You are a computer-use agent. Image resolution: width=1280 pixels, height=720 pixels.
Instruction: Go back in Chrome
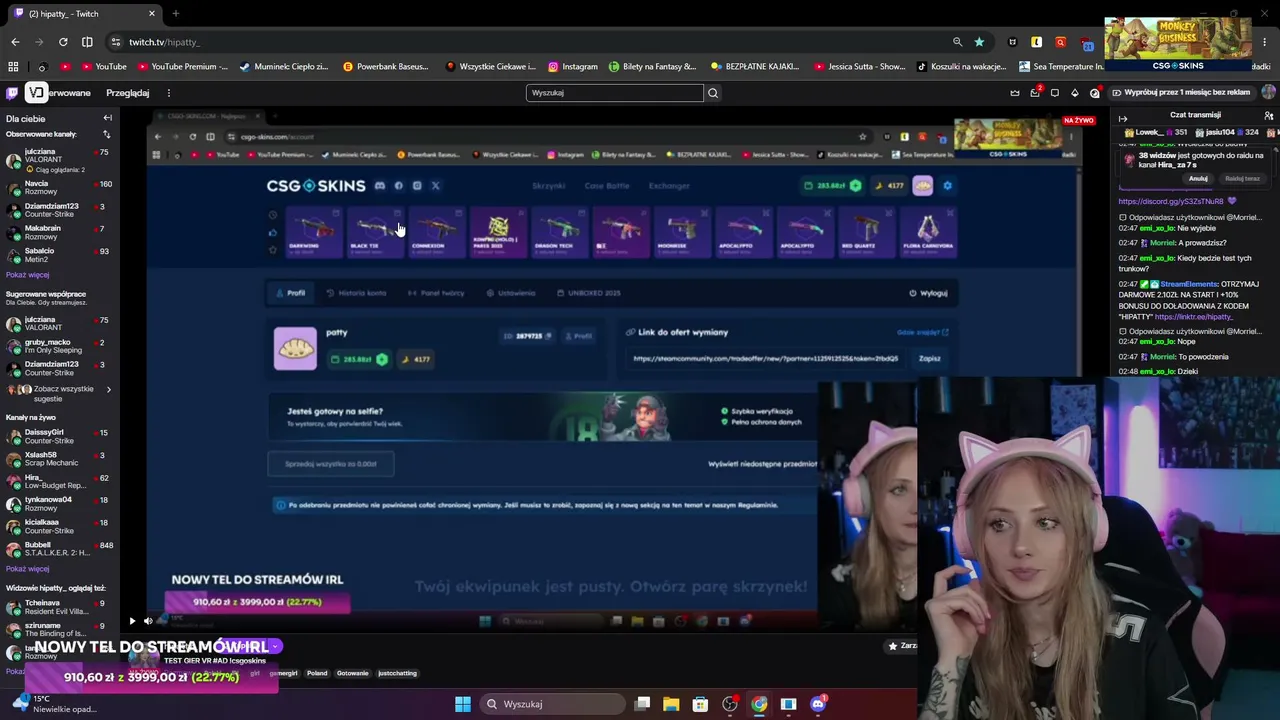15,42
